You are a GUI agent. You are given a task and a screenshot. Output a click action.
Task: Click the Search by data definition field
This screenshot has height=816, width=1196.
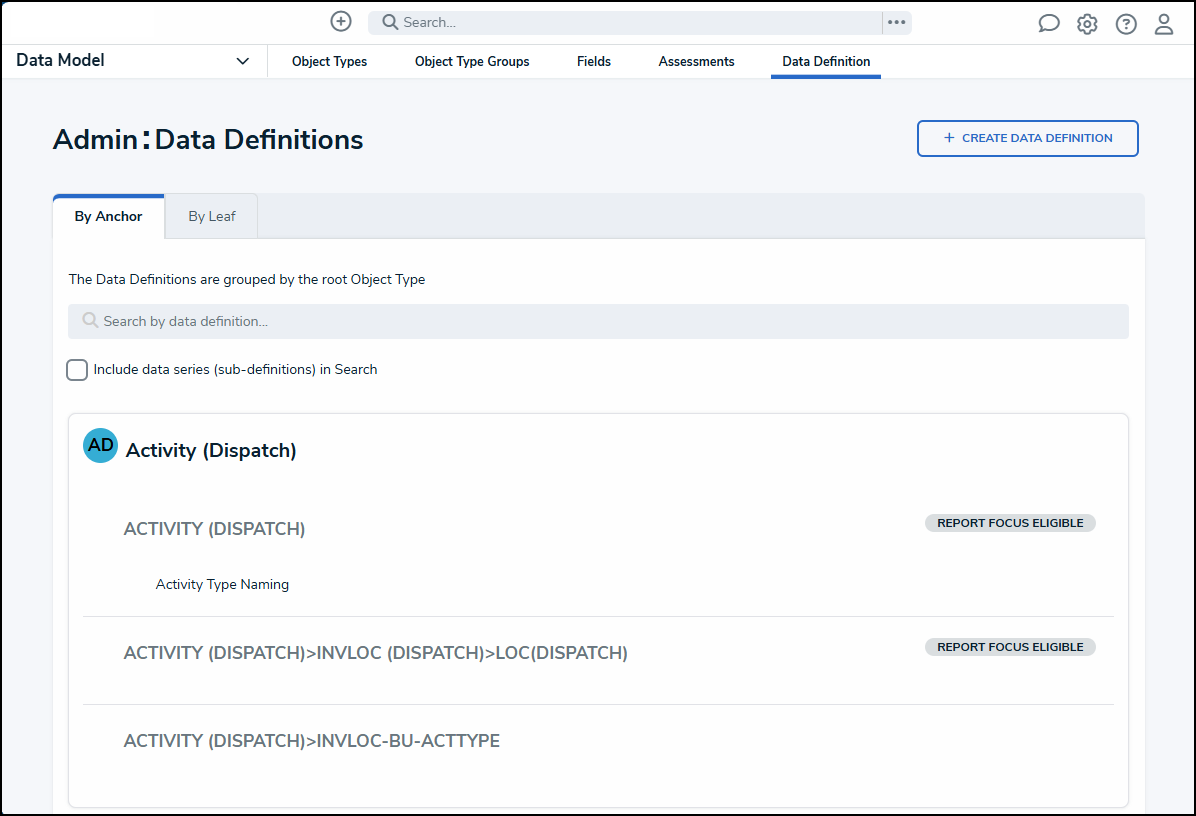598,322
